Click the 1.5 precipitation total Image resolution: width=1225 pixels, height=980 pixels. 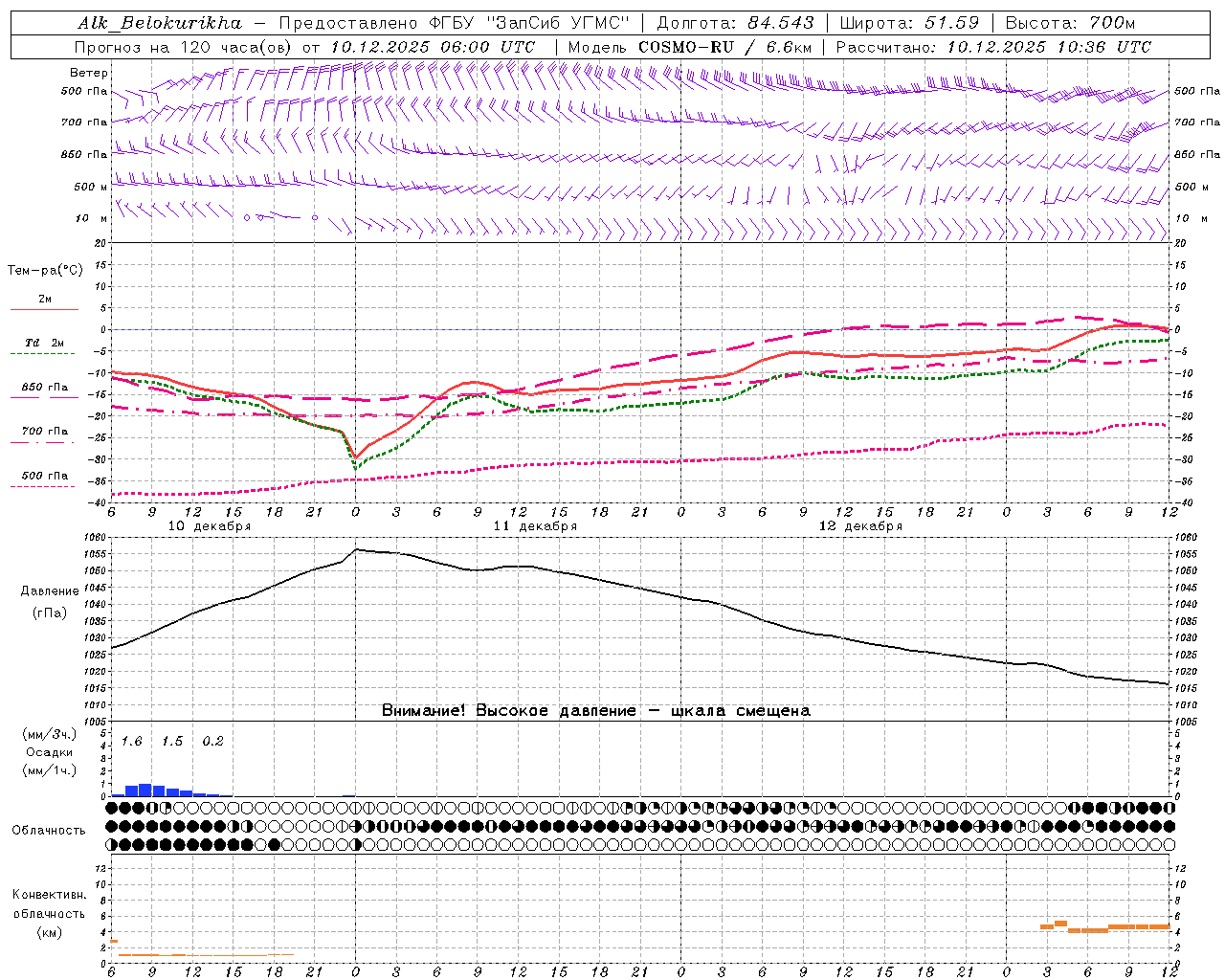click(x=171, y=742)
